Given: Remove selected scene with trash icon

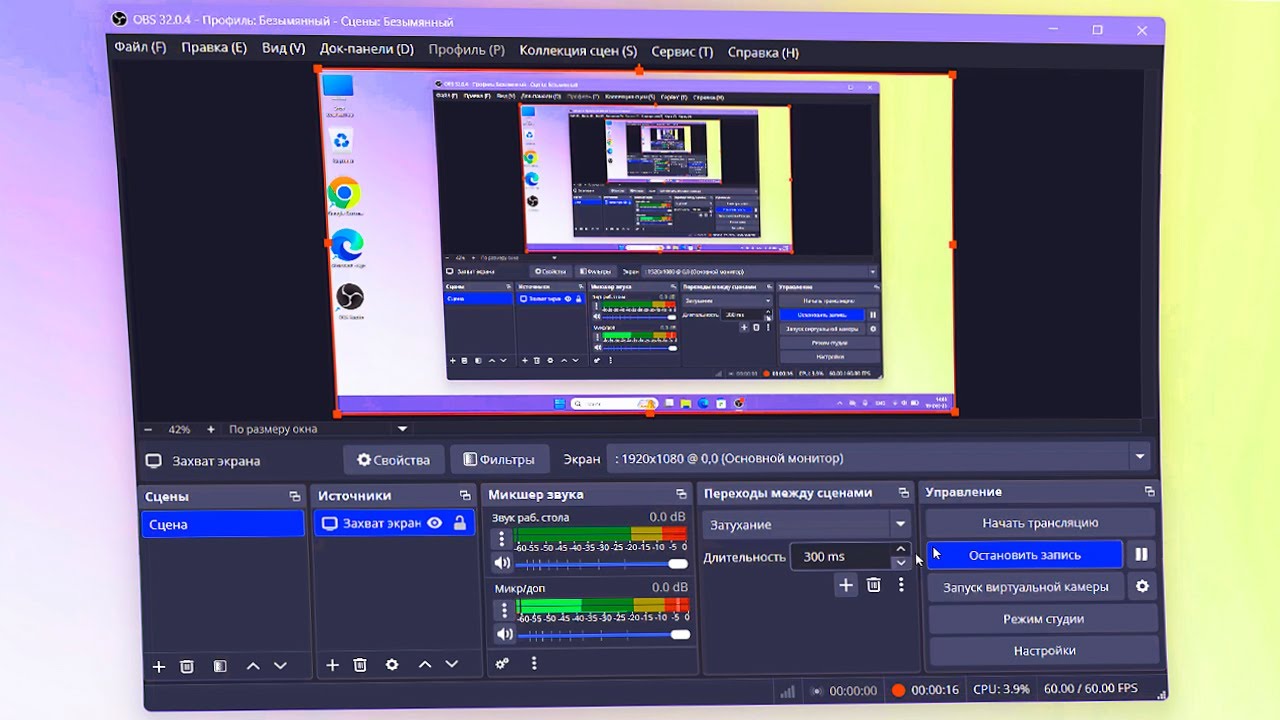Looking at the screenshot, I should (x=187, y=666).
